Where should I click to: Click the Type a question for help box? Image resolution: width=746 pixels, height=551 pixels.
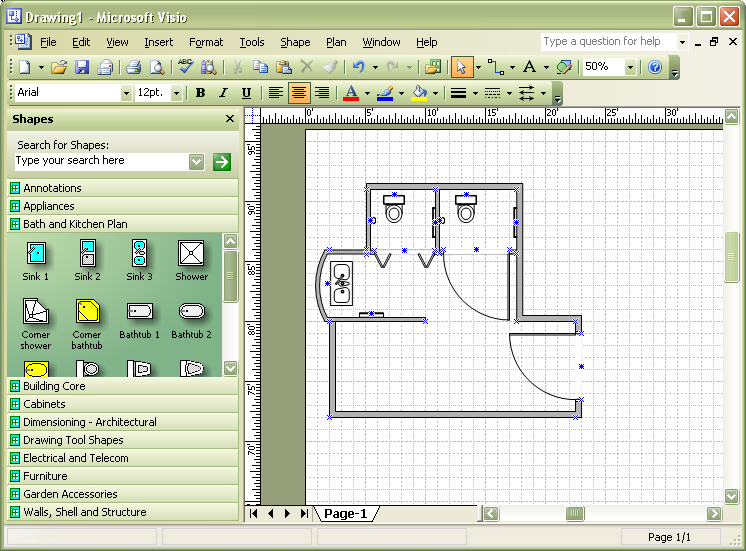[609, 42]
